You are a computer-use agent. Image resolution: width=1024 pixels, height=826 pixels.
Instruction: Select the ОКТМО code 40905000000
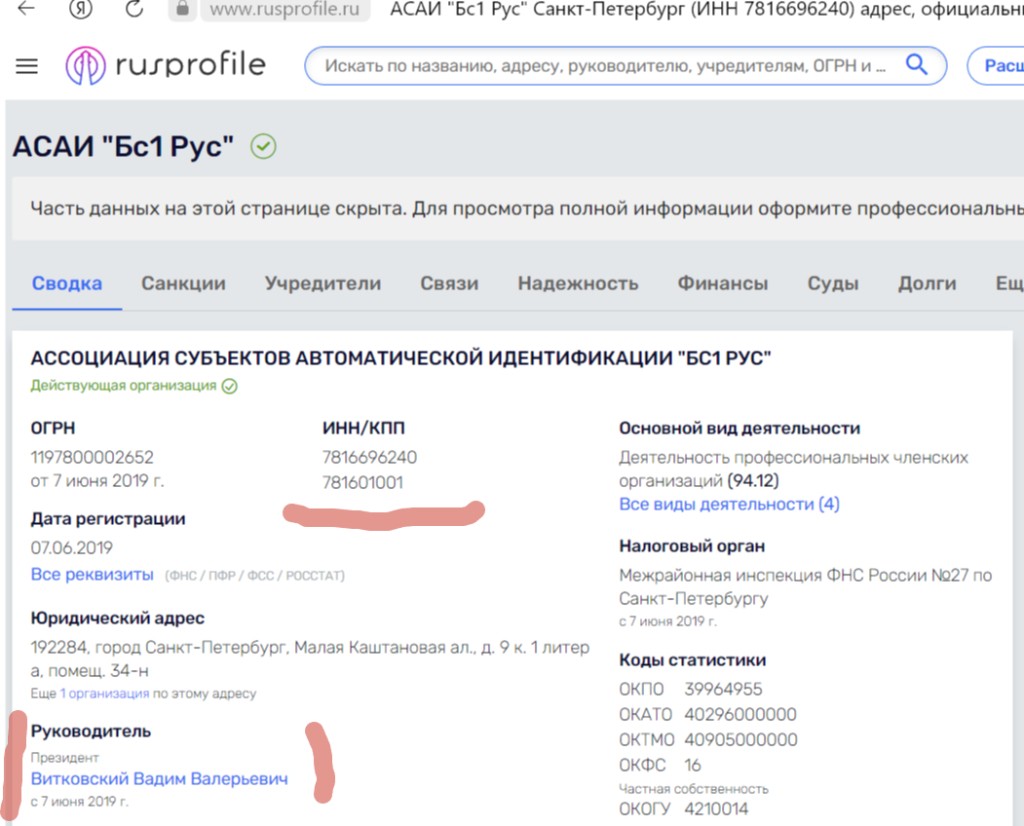tap(741, 740)
